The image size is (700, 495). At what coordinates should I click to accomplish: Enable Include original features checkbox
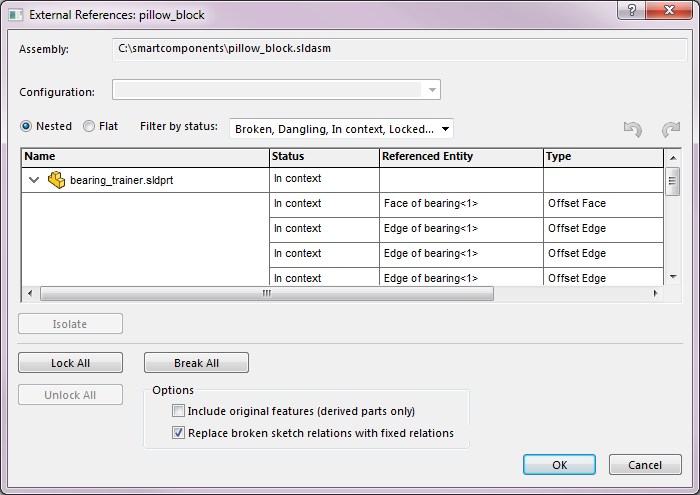click(179, 411)
